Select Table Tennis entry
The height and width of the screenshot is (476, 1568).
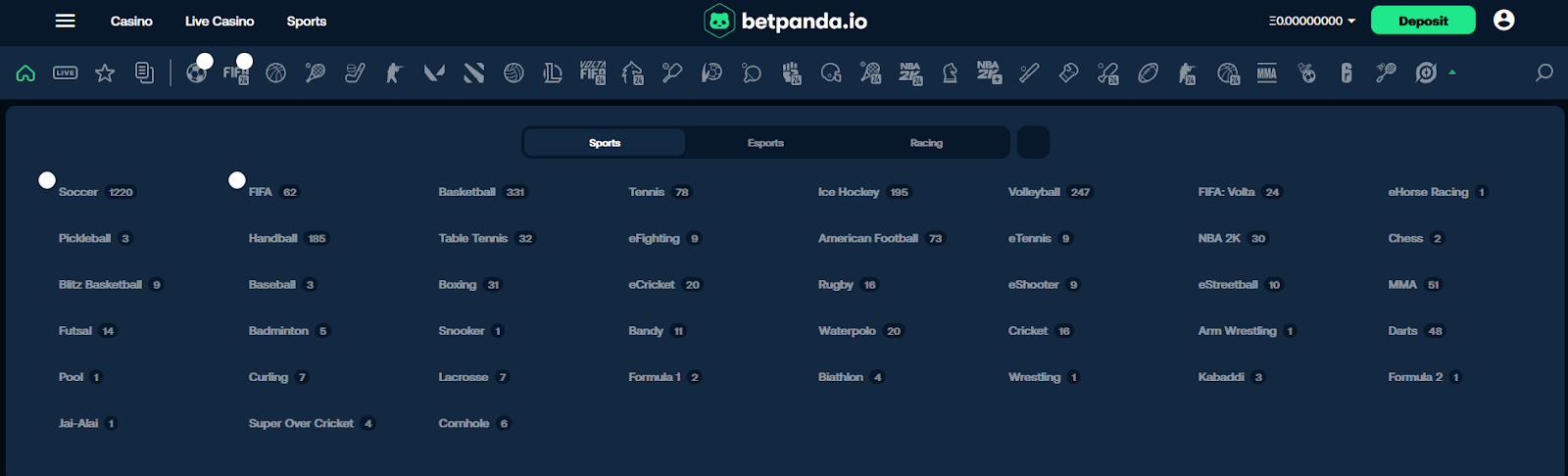click(487, 238)
